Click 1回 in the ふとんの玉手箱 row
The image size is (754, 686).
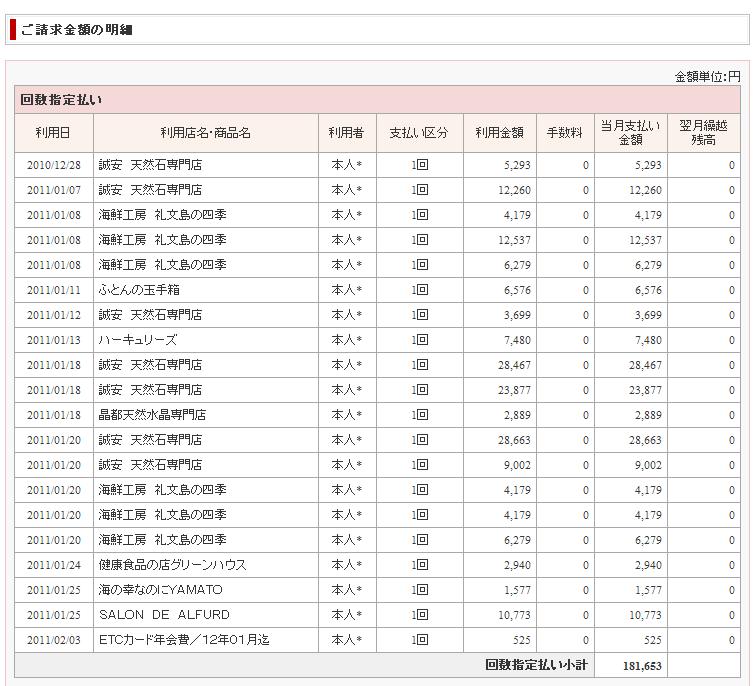click(420, 290)
